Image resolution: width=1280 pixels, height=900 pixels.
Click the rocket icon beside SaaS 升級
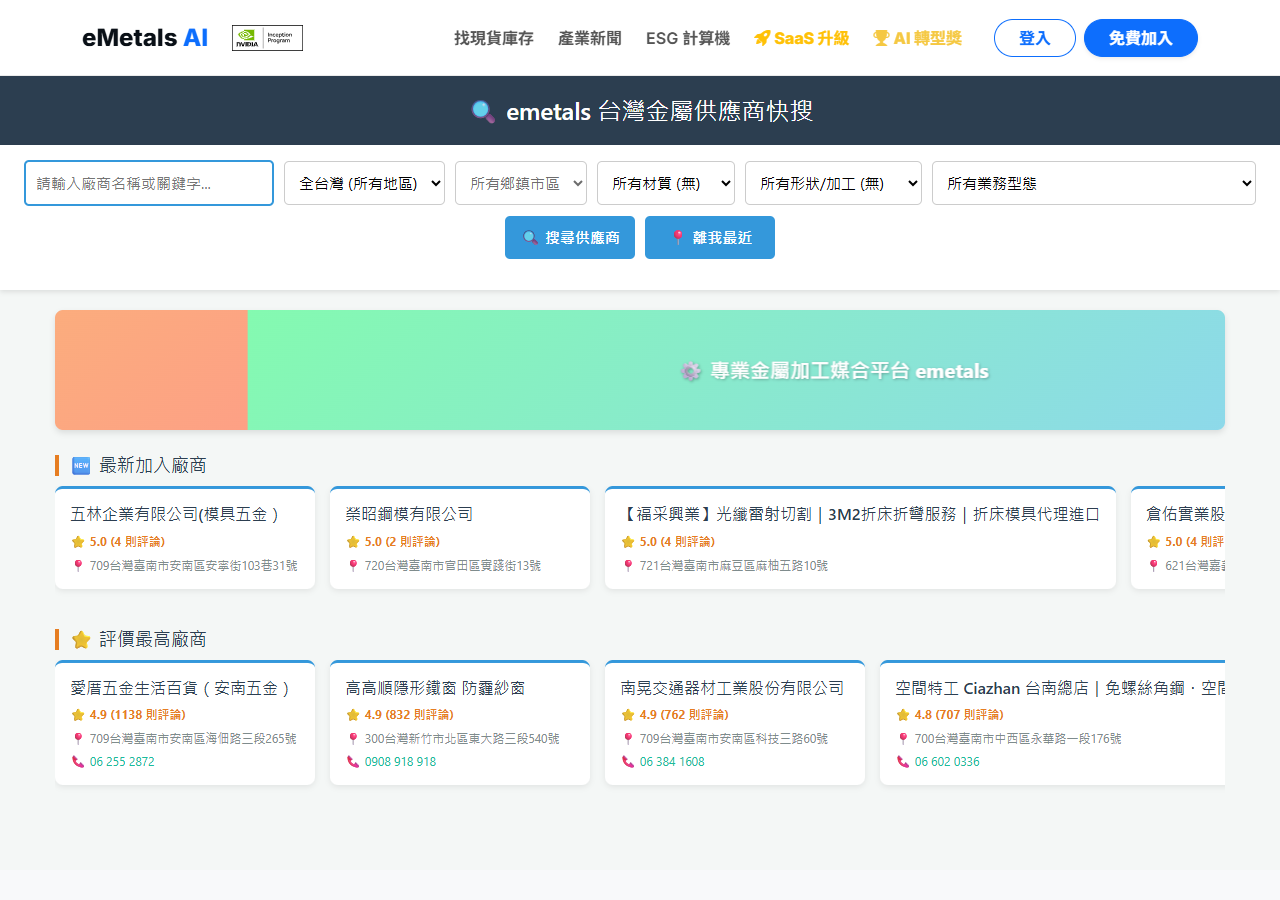pyautogui.click(x=762, y=38)
